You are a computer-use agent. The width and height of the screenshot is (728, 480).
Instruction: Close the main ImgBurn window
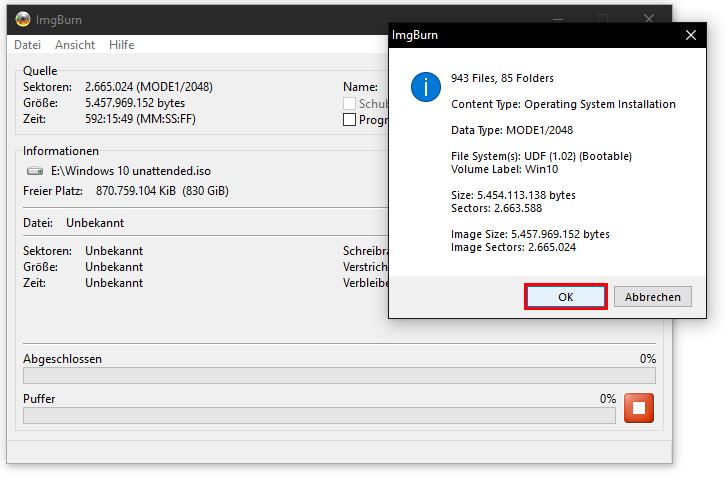pos(649,19)
